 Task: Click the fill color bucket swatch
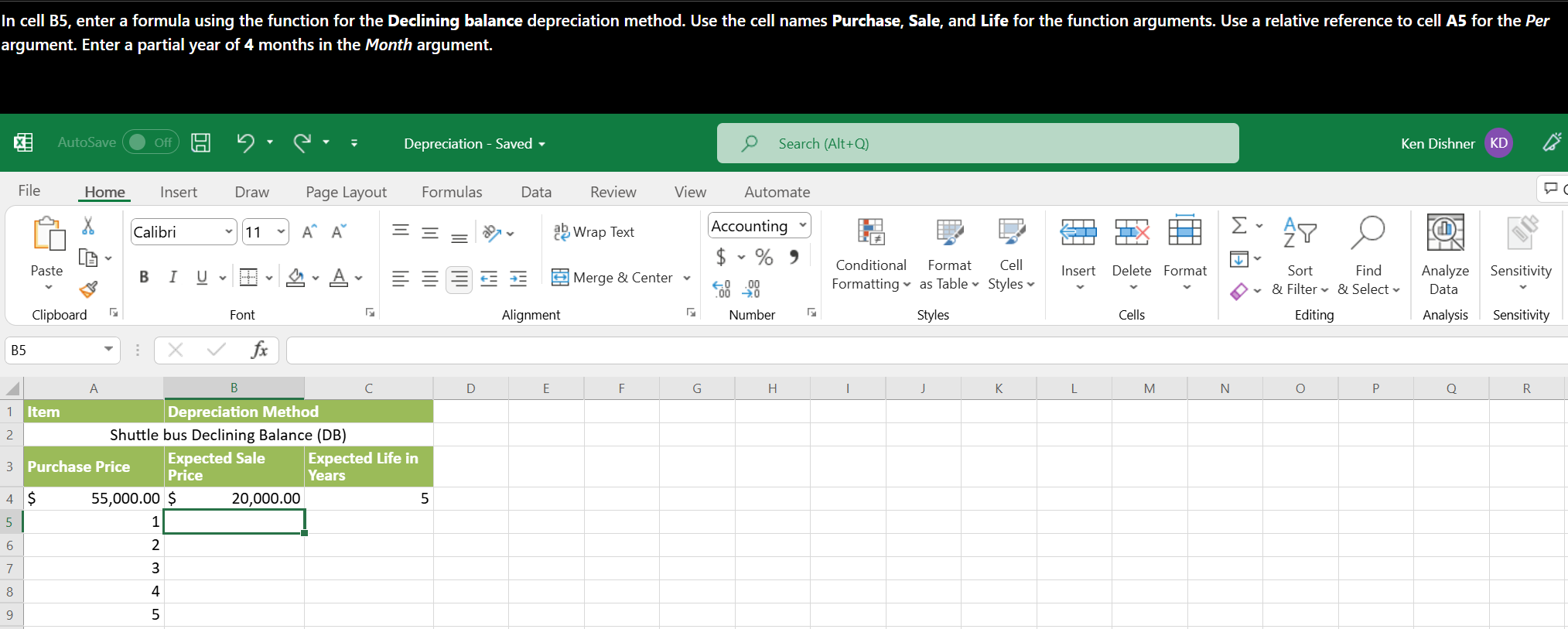coord(295,277)
